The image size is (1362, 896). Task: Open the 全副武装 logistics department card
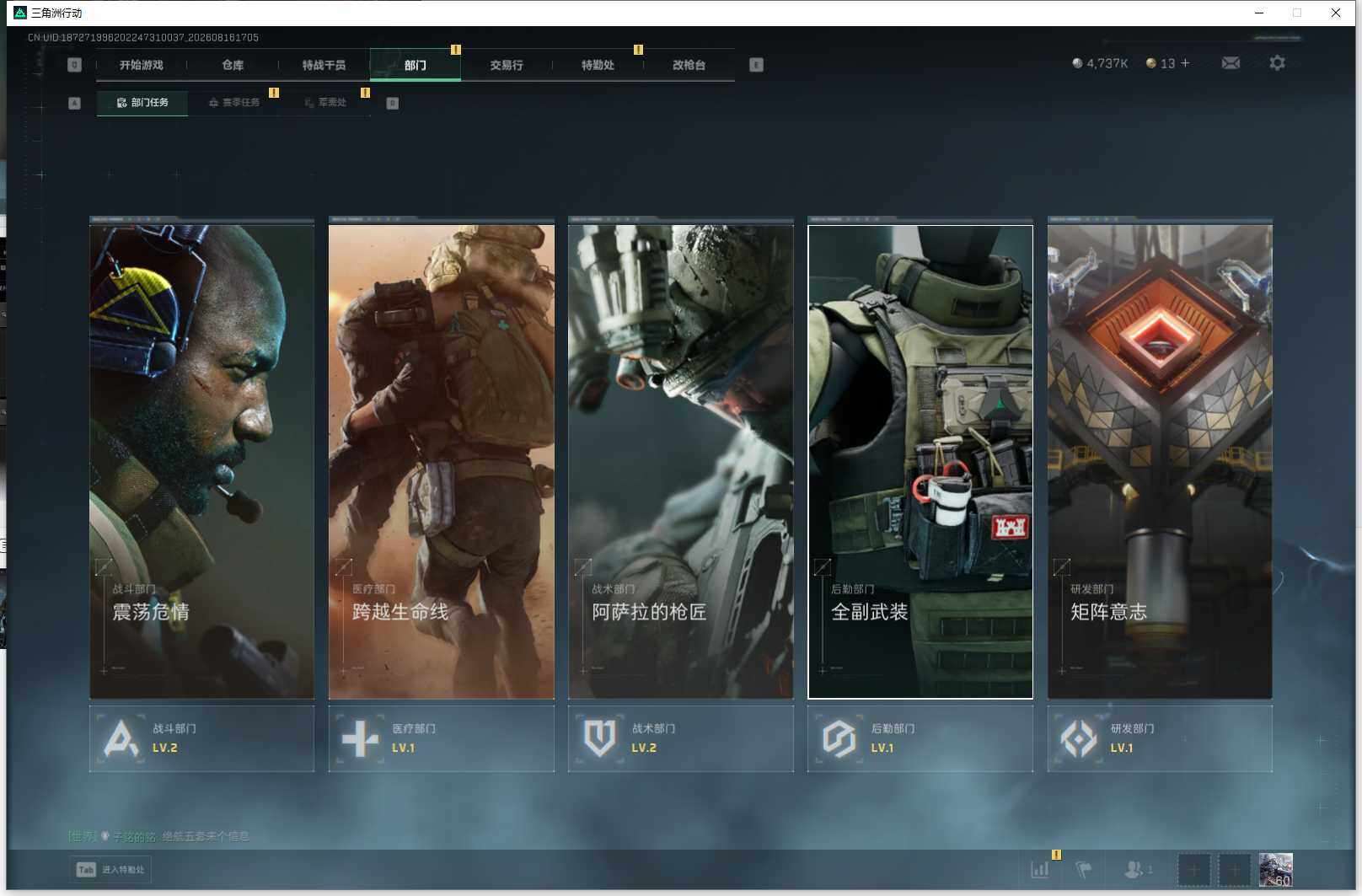(x=920, y=461)
